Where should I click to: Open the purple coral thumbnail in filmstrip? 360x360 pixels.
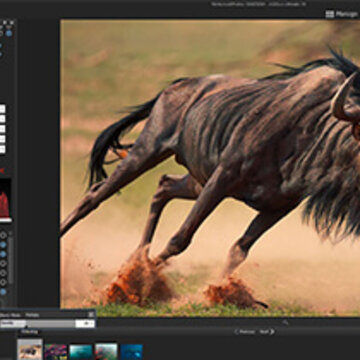(x=55, y=352)
